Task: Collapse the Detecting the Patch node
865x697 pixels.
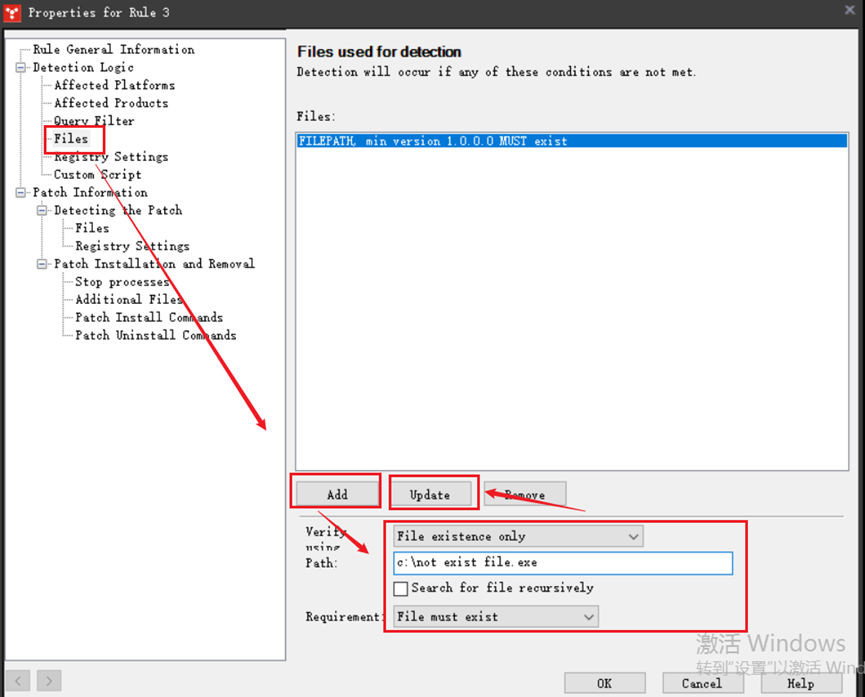Action: [43, 211]
